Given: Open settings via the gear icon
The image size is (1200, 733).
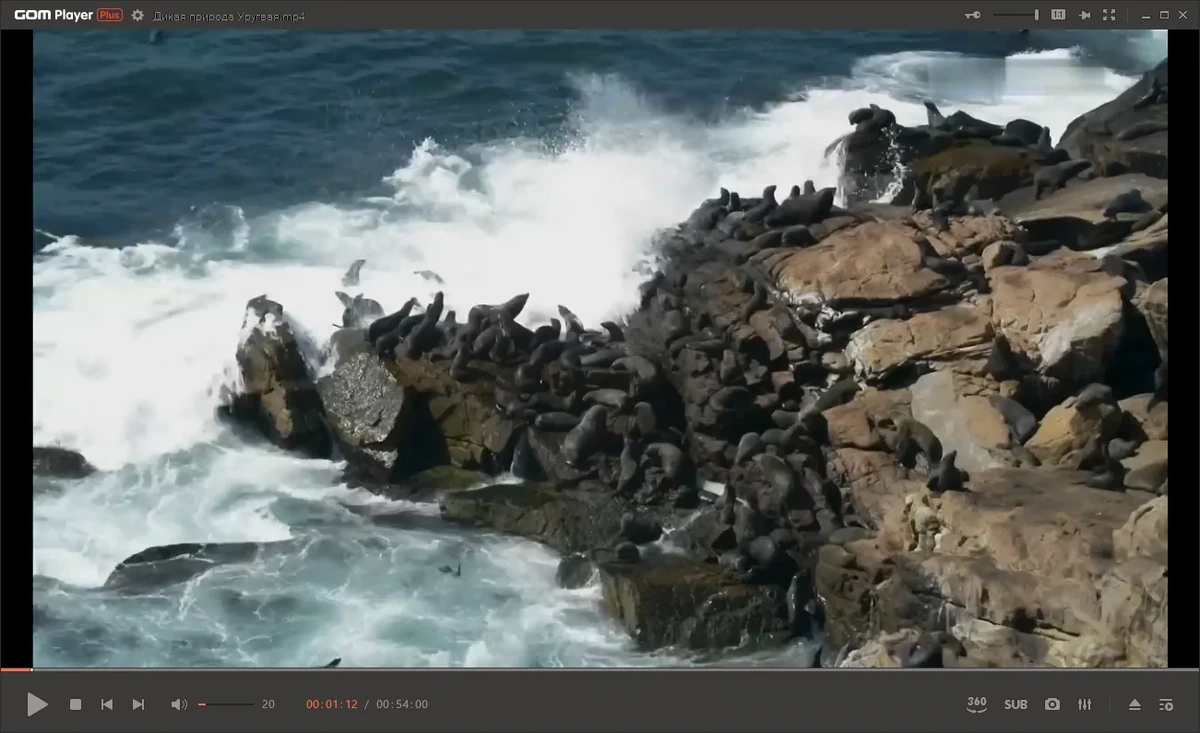Looking at the screenshot, I should coord(138,15).
